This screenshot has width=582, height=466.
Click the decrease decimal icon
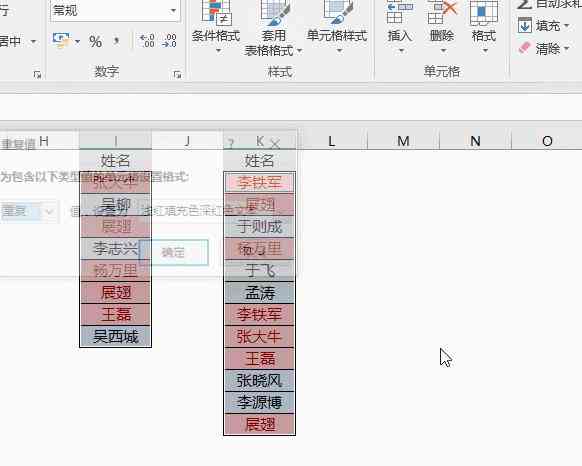click(169, 41)
